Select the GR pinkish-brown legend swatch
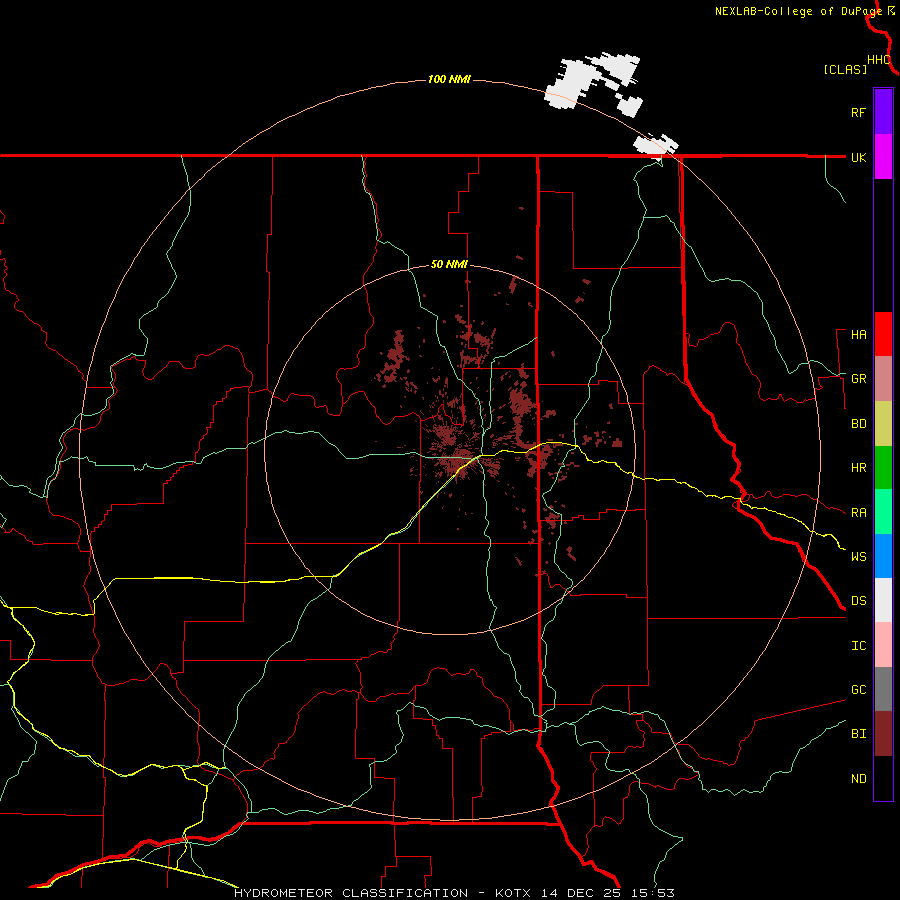Screen dimensions: 900x900 (883, 379)
